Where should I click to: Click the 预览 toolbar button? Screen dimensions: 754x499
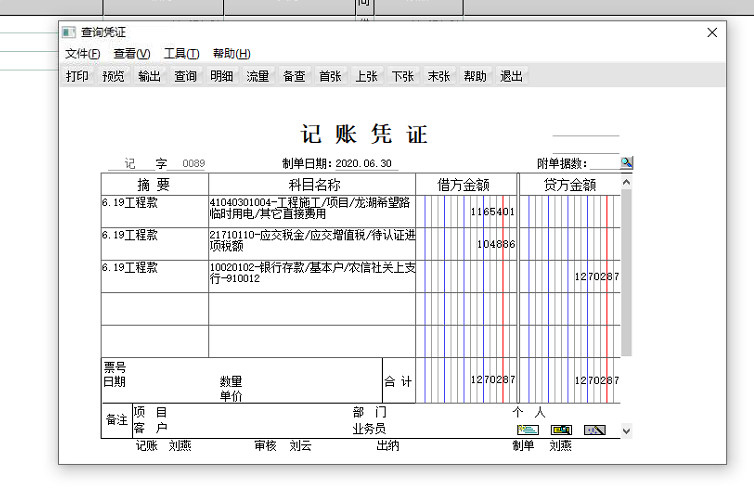(113, 76)
